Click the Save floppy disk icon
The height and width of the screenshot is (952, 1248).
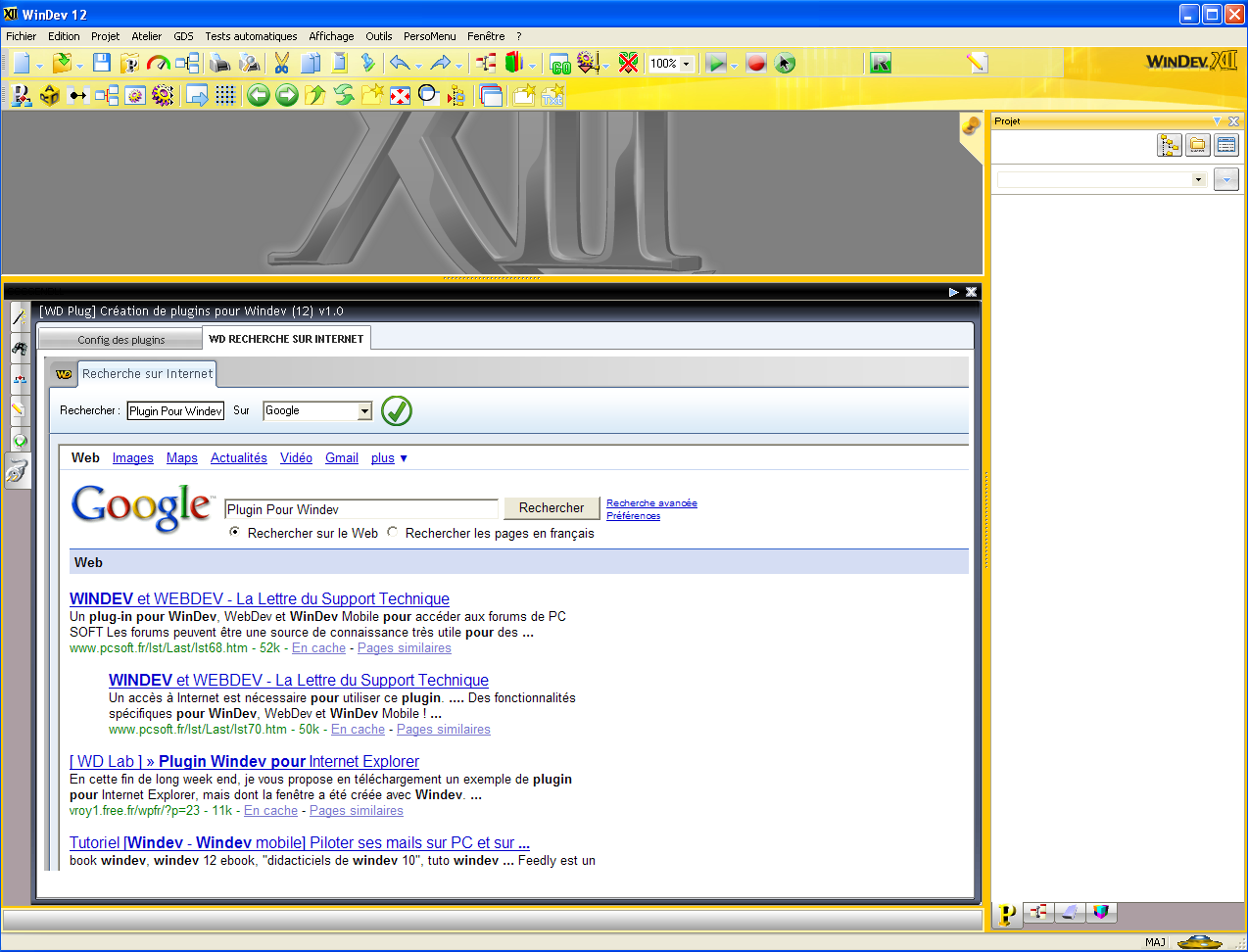101,63
